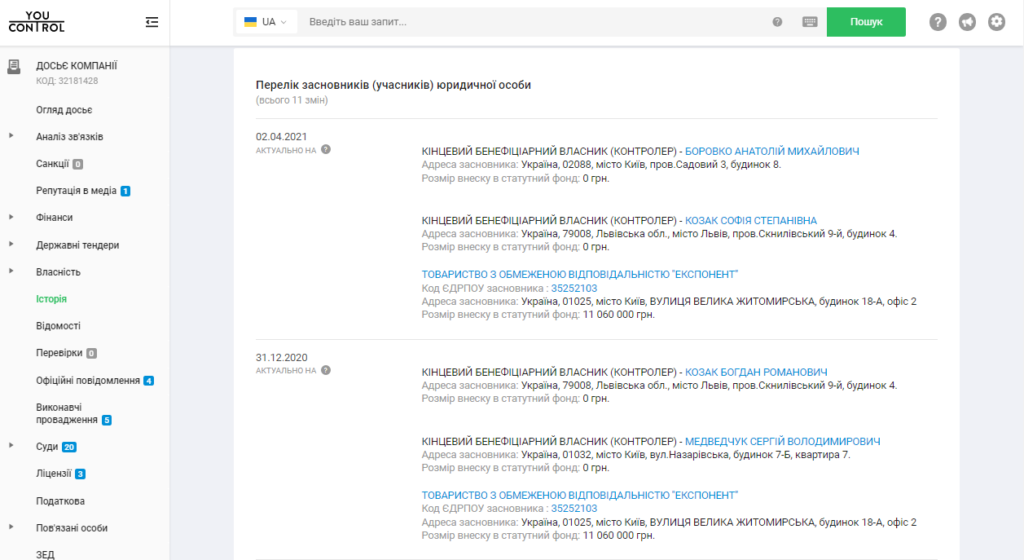Open Ліцензії menu item
1024x560 pixels.
pos(54,474)
